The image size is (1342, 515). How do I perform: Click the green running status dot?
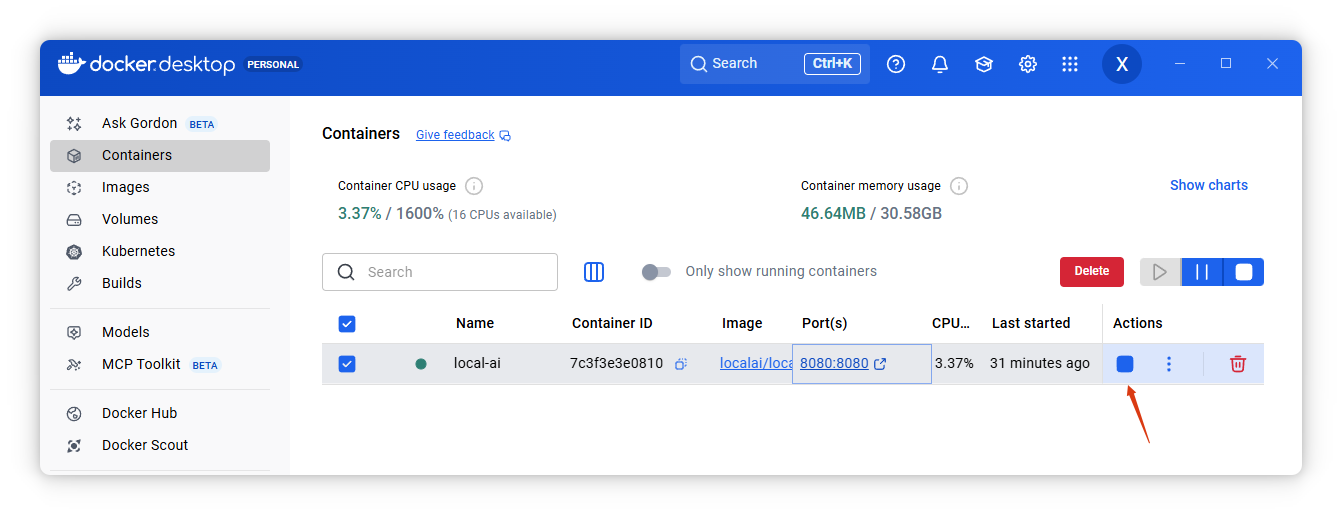(421, 364)
